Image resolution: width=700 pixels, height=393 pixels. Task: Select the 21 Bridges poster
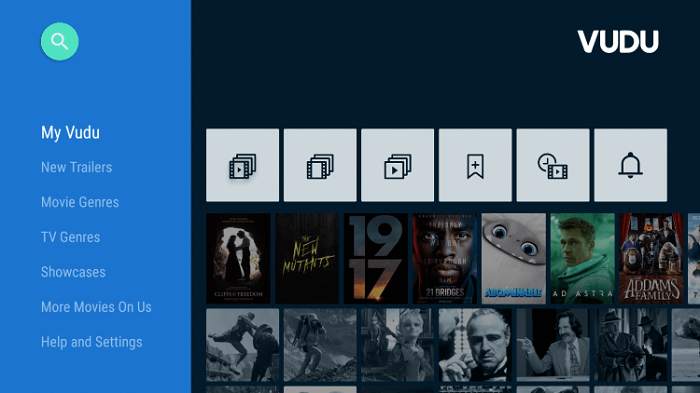point(445,259)
